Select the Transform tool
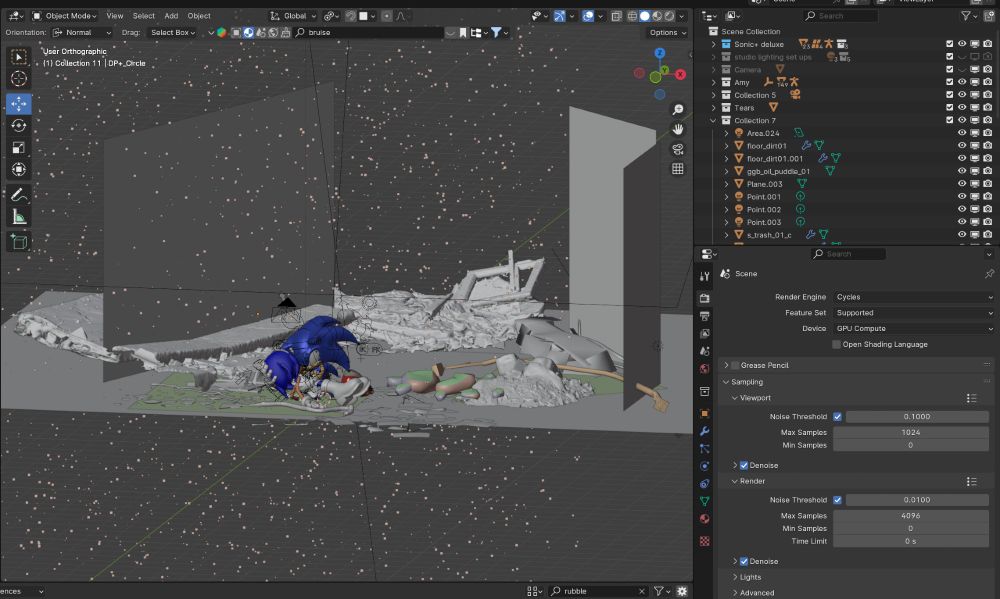Image resolution: width=1000 pixels, height=599 pixels. click(18, 169)
